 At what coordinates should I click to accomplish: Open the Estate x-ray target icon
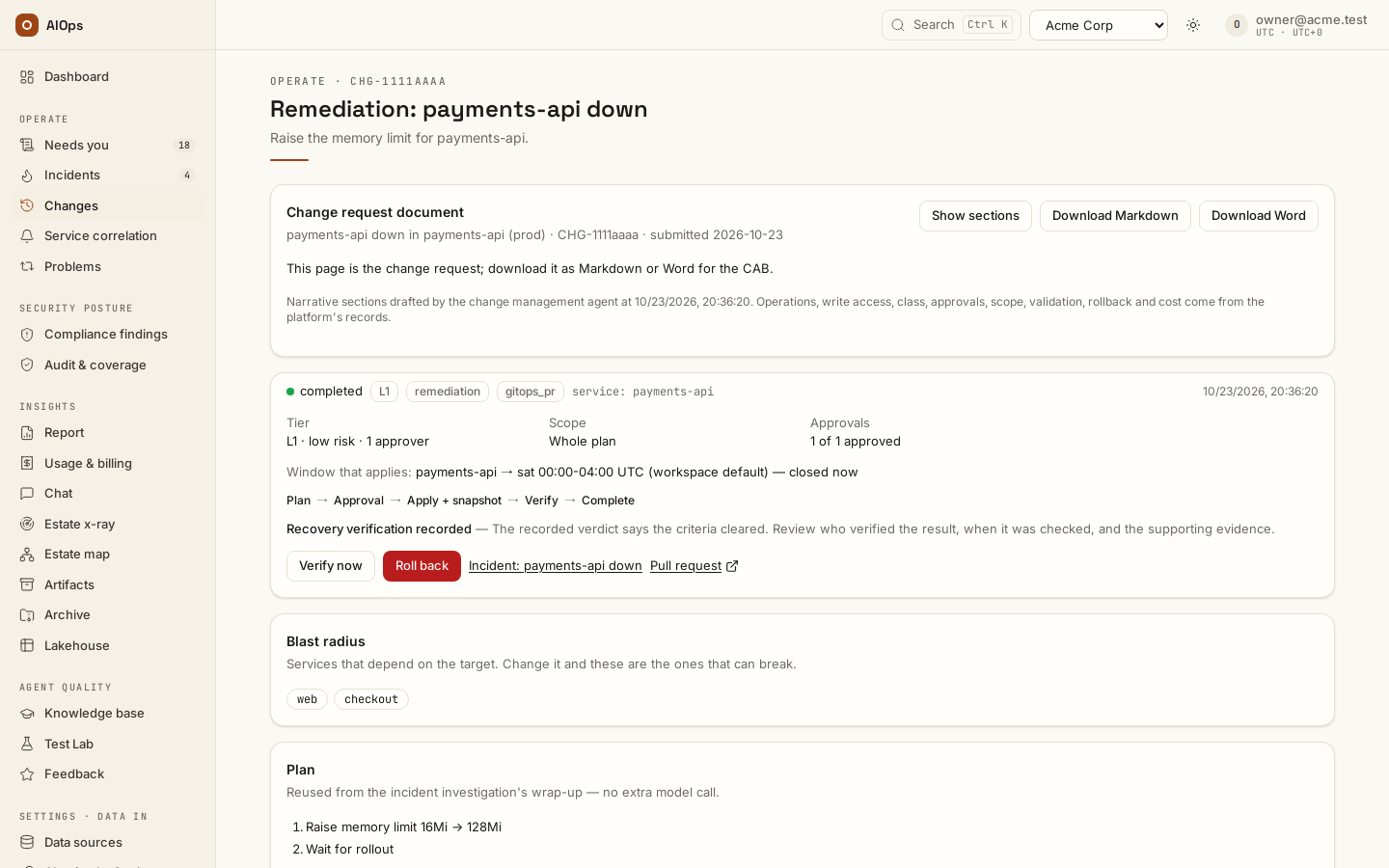(x=27, y=525)
